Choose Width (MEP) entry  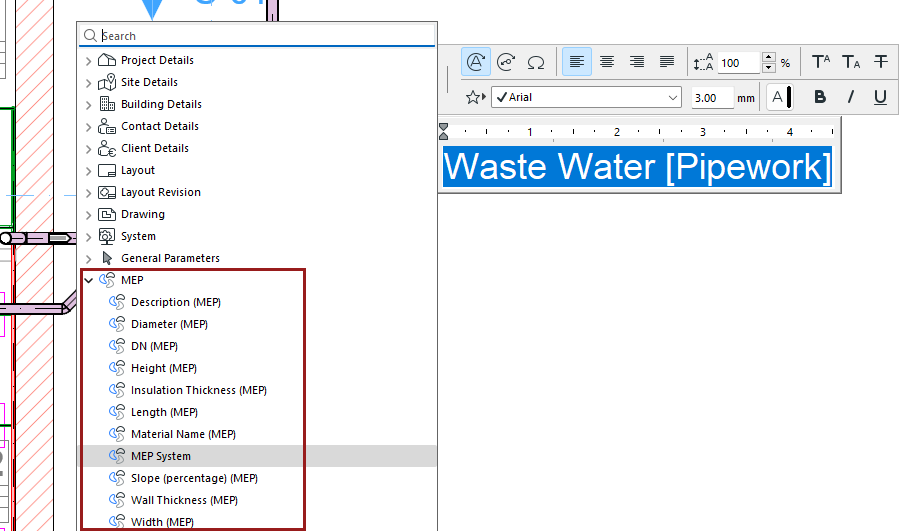pyautogui.click(x=163, y=522)
